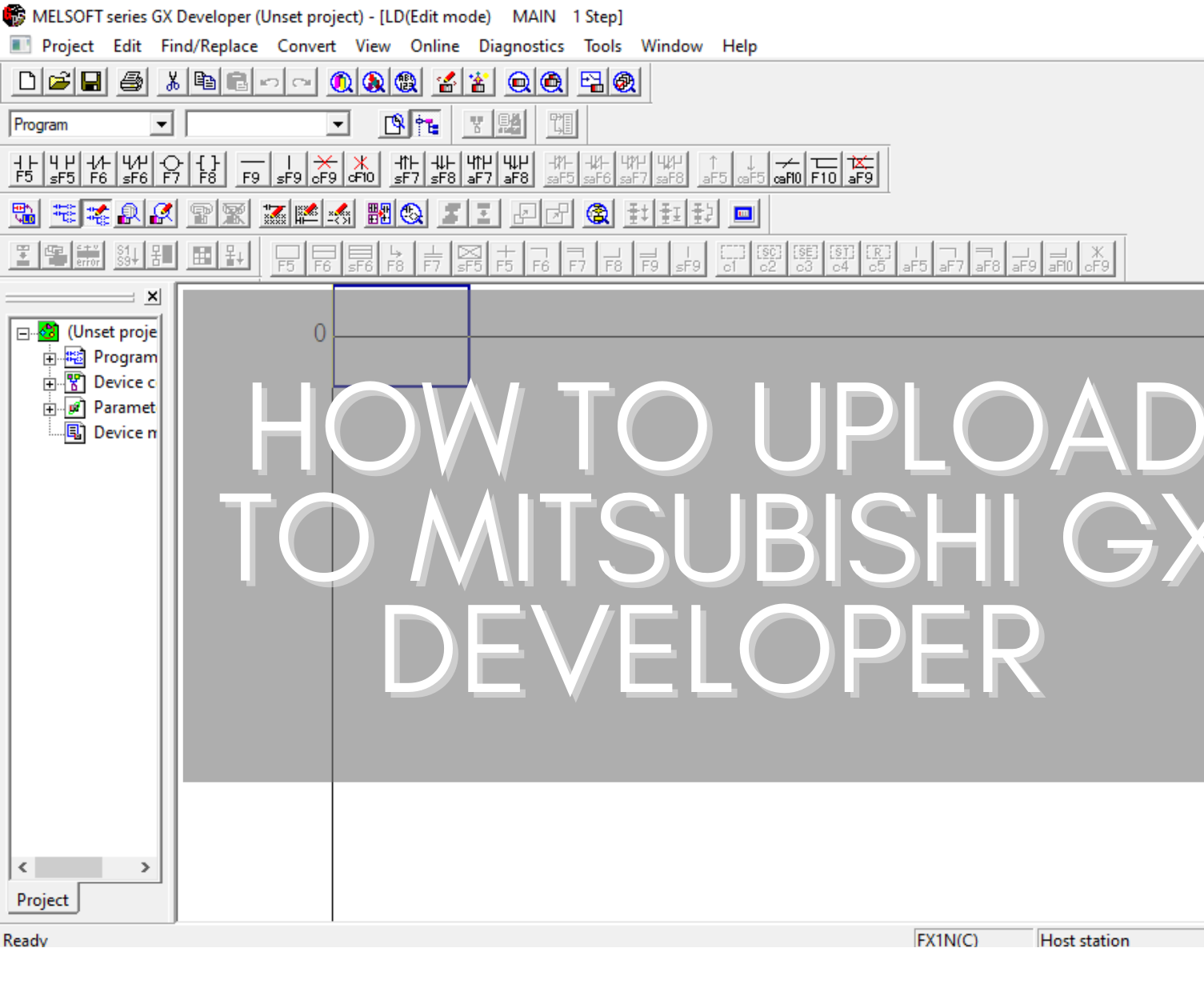Select the coil F7 ladder symbol

point(170,167)
